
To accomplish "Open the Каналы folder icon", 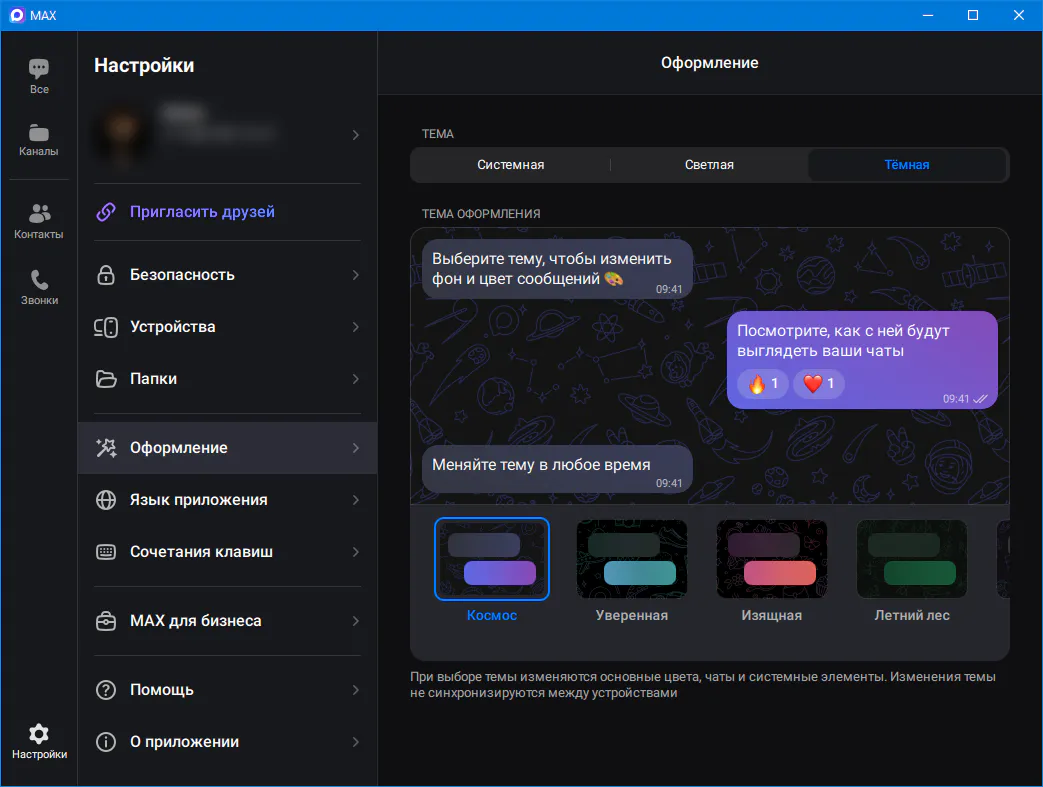I will click(39, 133).
